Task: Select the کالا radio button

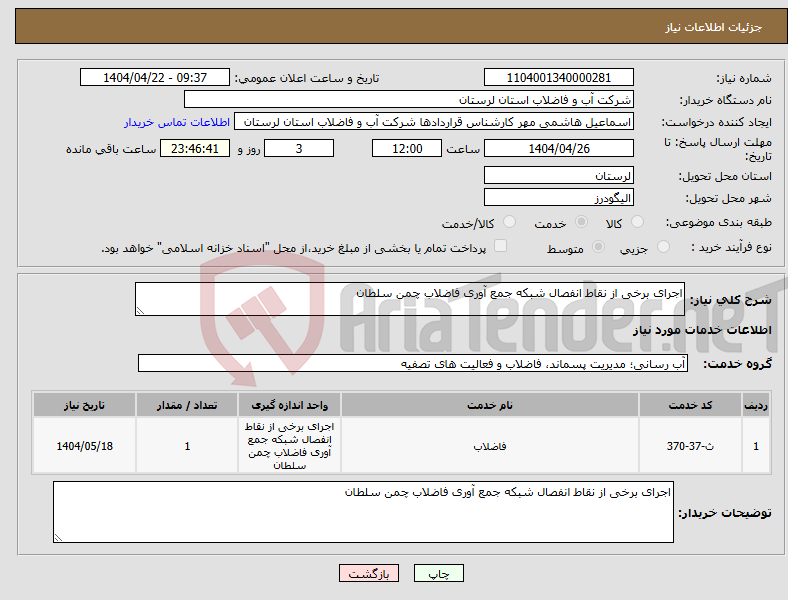Action: [637, 222]
